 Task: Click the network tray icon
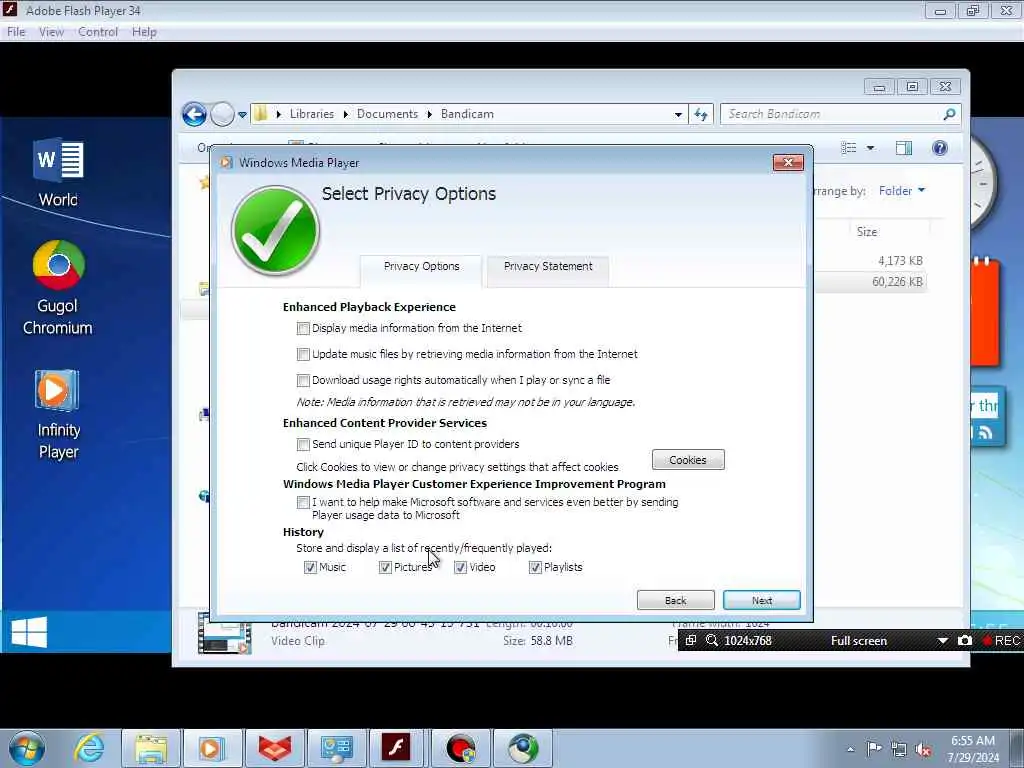coord(899,750)
